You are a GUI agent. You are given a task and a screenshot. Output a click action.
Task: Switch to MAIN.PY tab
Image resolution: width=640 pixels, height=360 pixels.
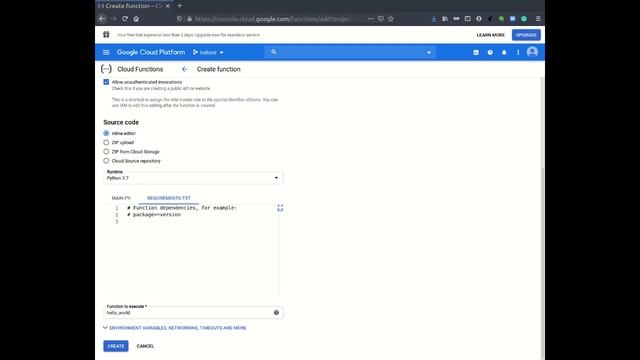tap(121, 198)
